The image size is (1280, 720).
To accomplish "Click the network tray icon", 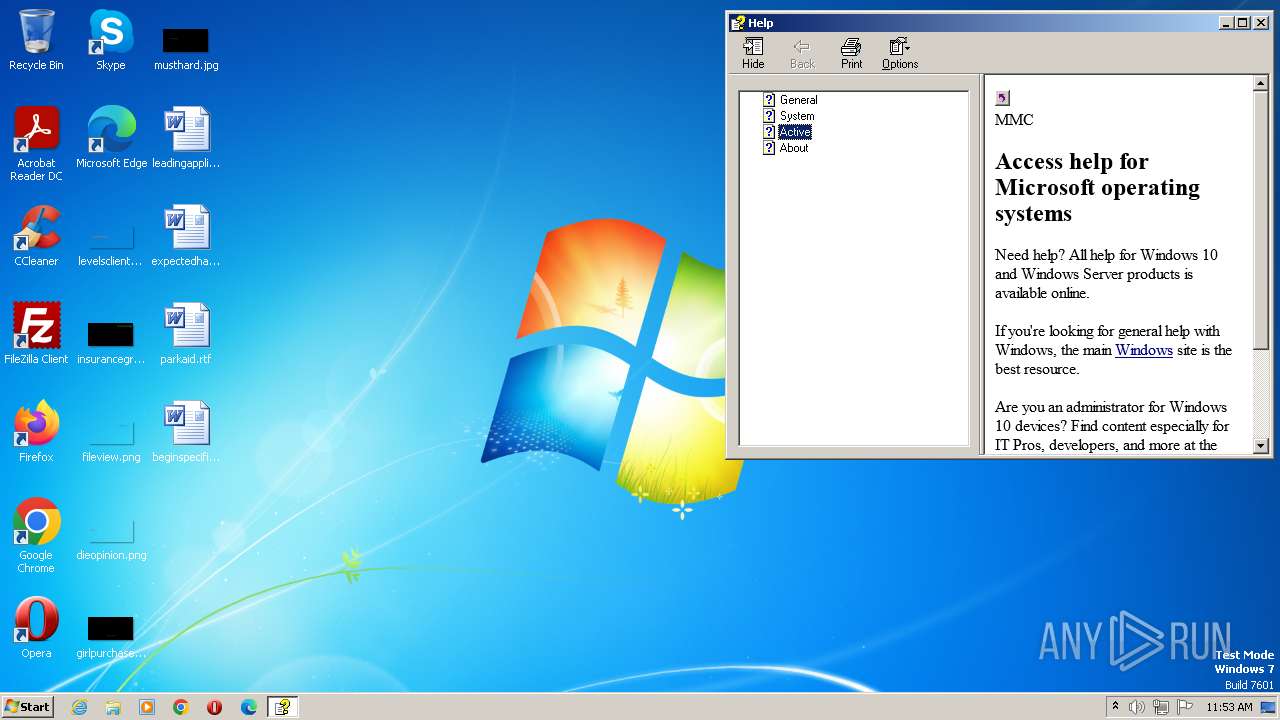I will coord(1161,707).
